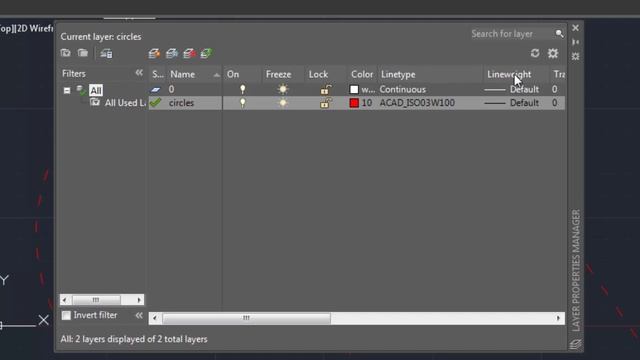640x360 pixels.
Task: Close the Layer Properties Manager palette
Action: (x=576, y=28)
